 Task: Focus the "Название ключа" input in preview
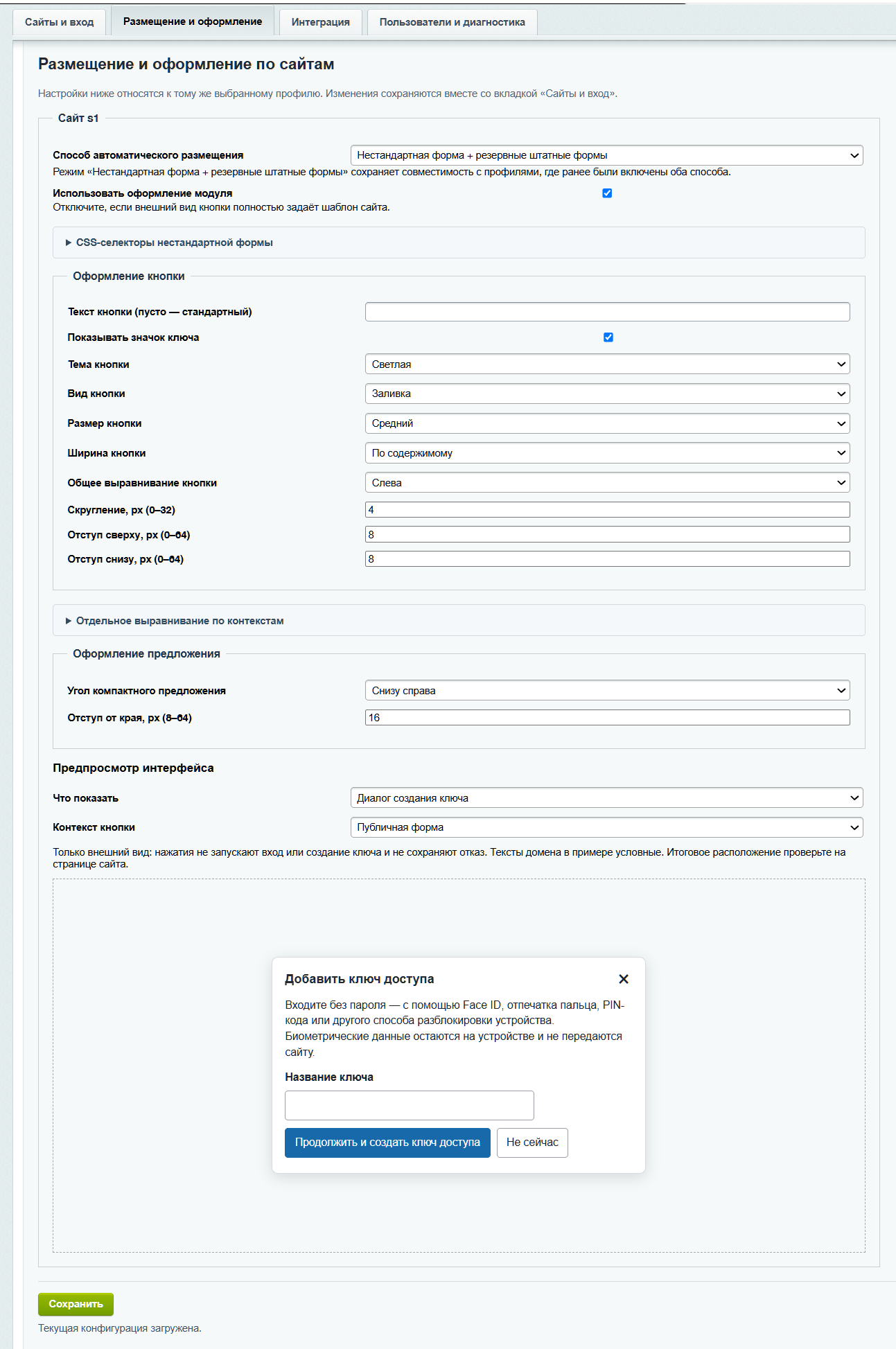pos(410,1105)
